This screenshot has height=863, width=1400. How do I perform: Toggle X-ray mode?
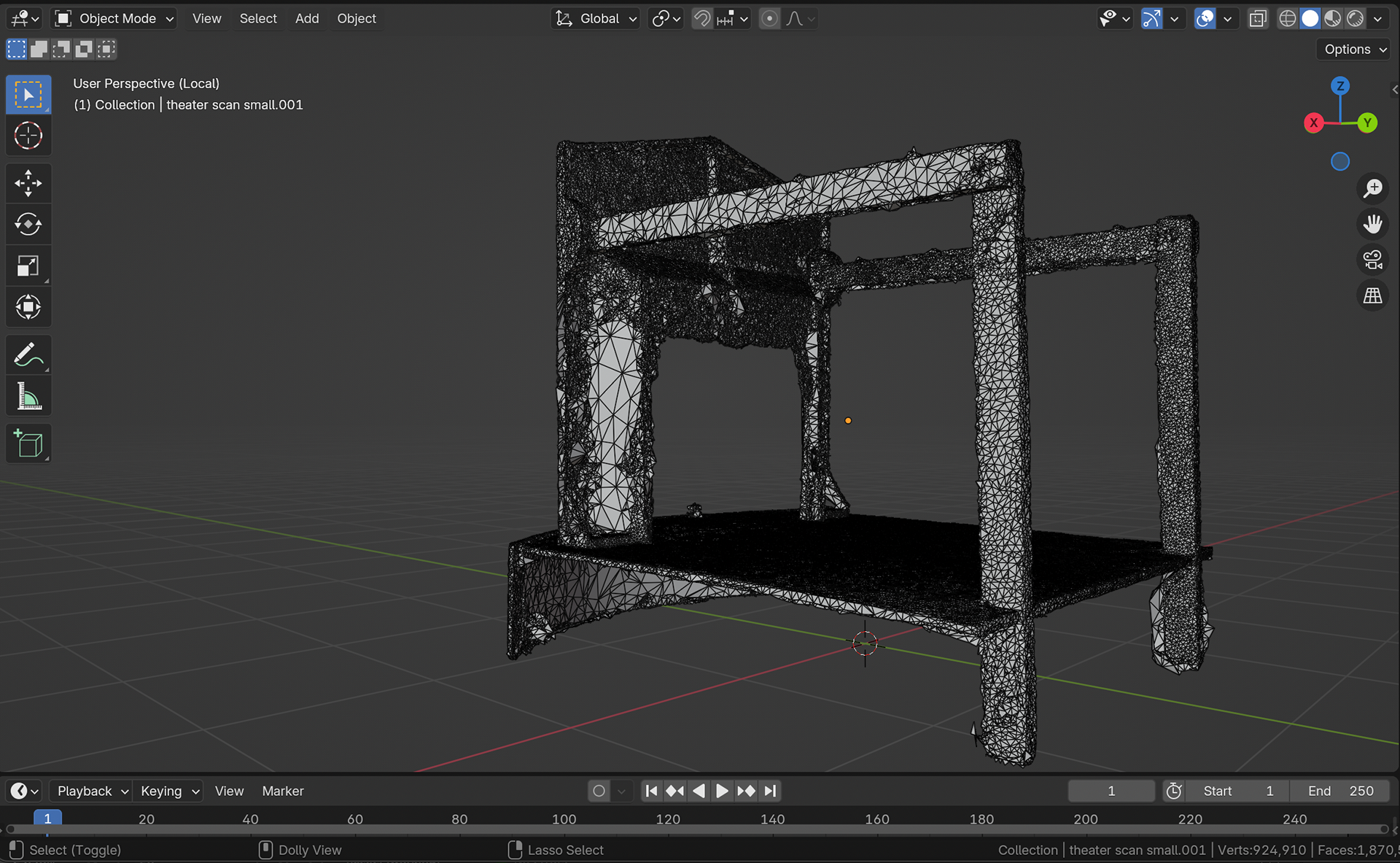pos(1258,18)
